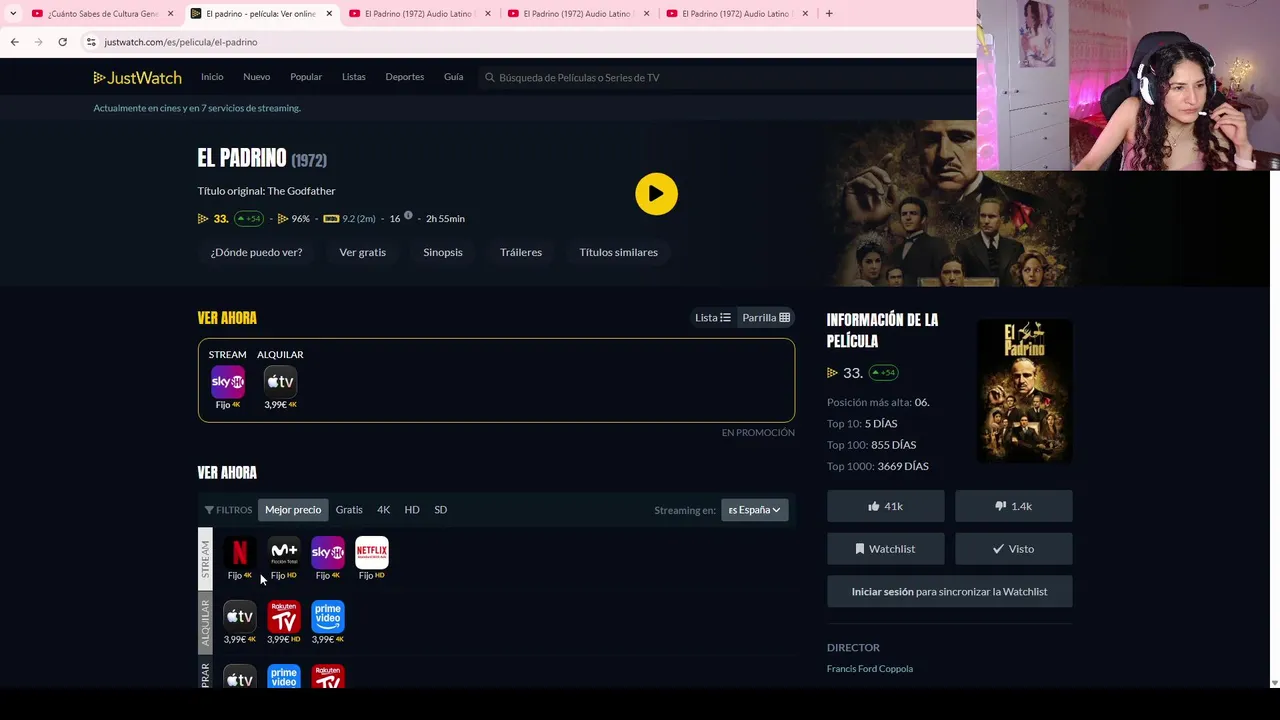Toggle the 4K quality filter

tap(384, 510)
